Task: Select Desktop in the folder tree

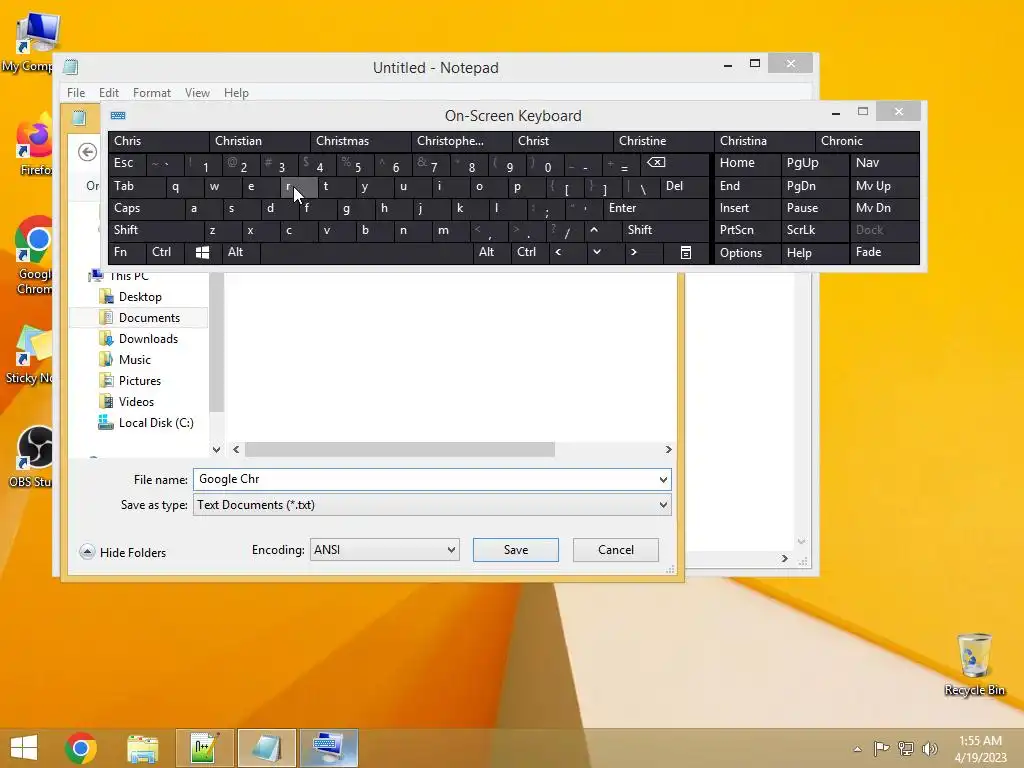Action: (140, 297)
